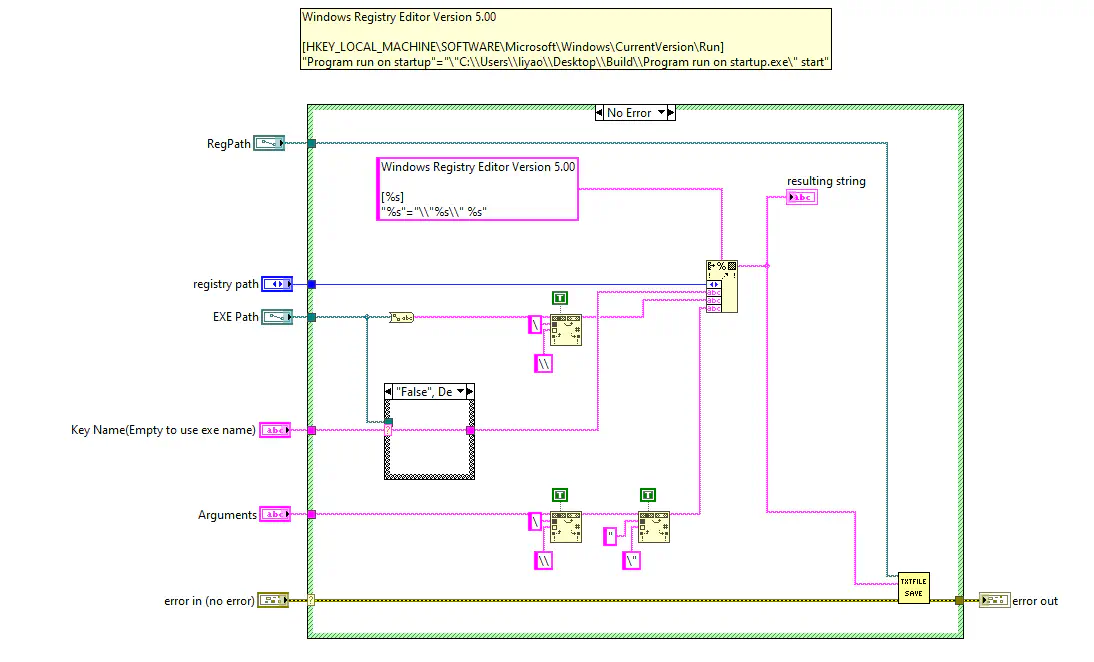Select the resulting string indicator terminal
1094x662 pixels.
802,198
